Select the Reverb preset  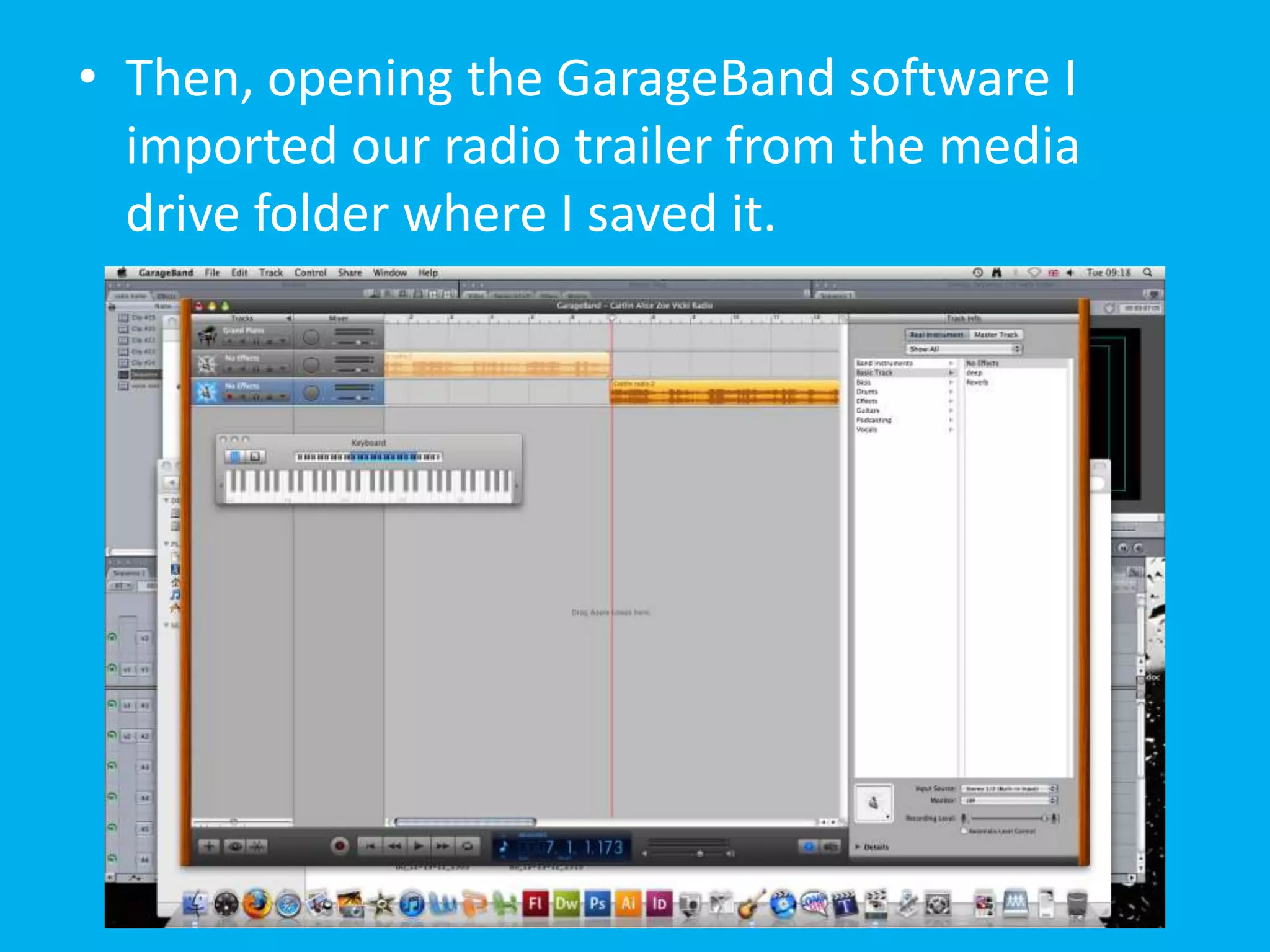coord(977,382)
